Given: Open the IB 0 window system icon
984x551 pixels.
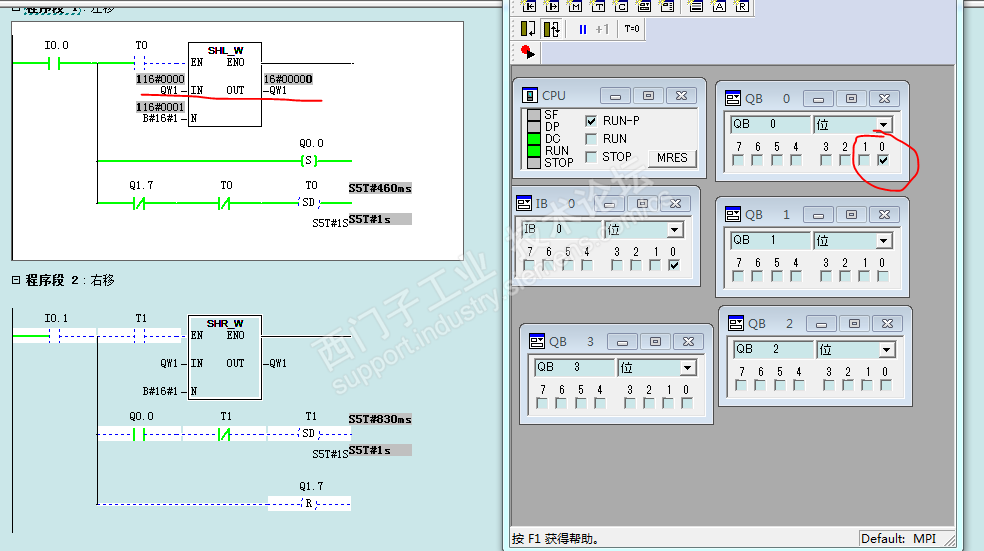Looking at the screenshot, I should coord(523,203).
